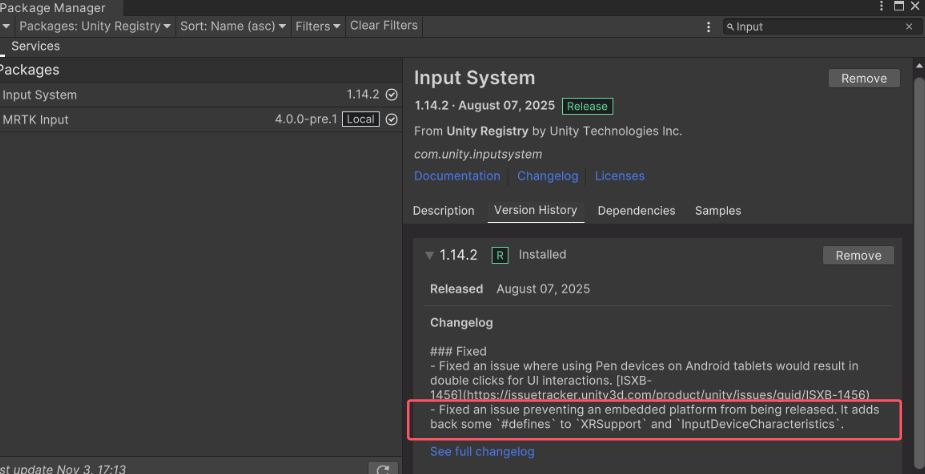Click the Installed label in version entry

(x=542, y=254)
